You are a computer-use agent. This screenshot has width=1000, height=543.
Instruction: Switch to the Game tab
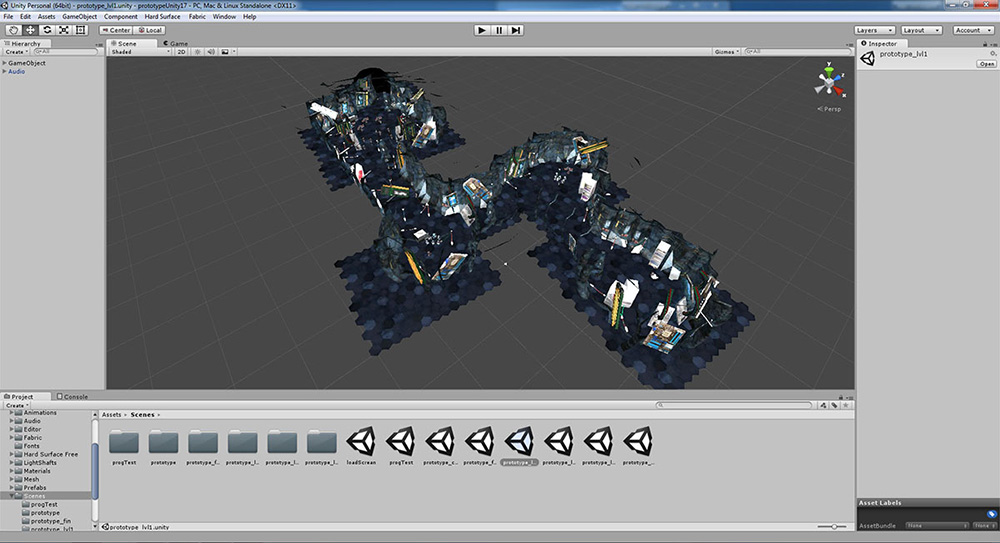174,43
